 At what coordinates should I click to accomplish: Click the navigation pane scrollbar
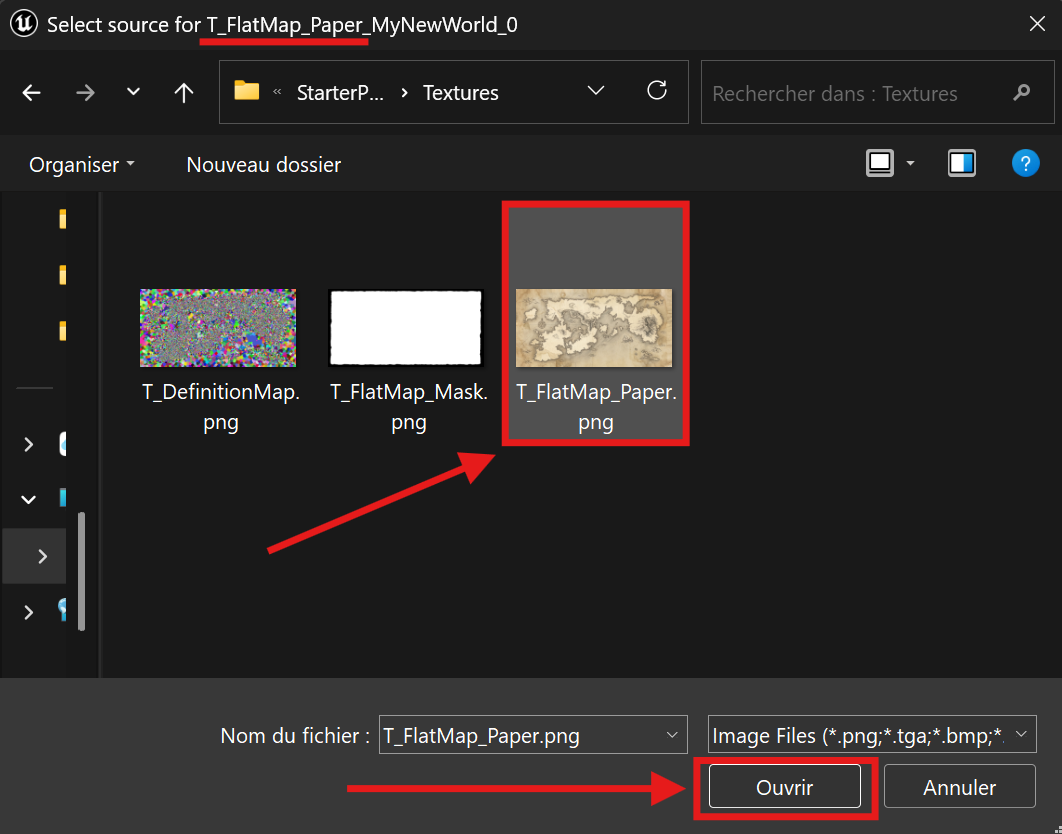click(82, 571)
